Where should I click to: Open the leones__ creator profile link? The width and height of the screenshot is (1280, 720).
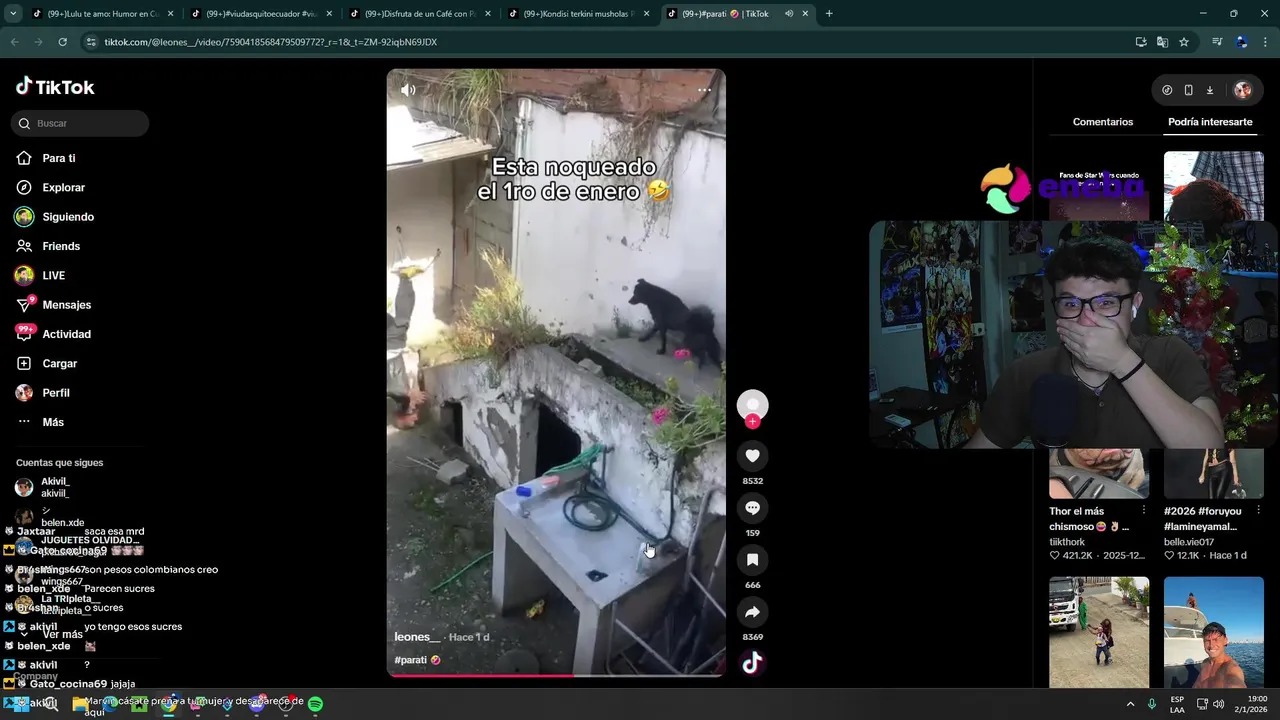(417, 637)
